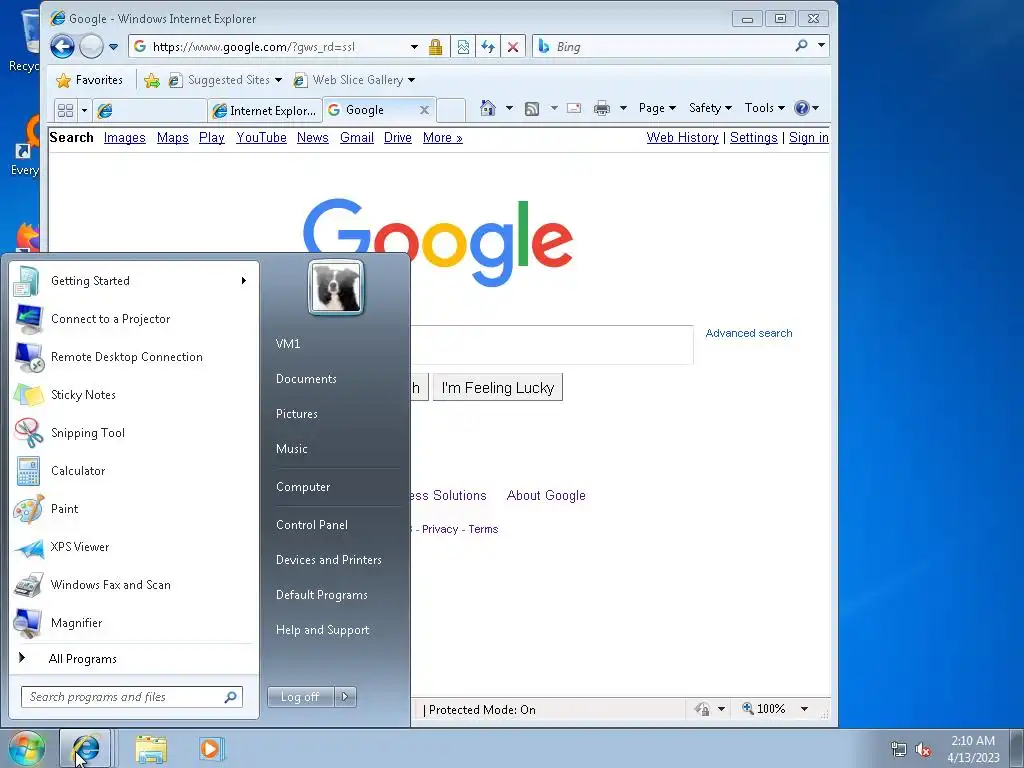The height and width of the screenshot is (768, 1024).
Task: Open the Tools menu
Action: (764, 108)
